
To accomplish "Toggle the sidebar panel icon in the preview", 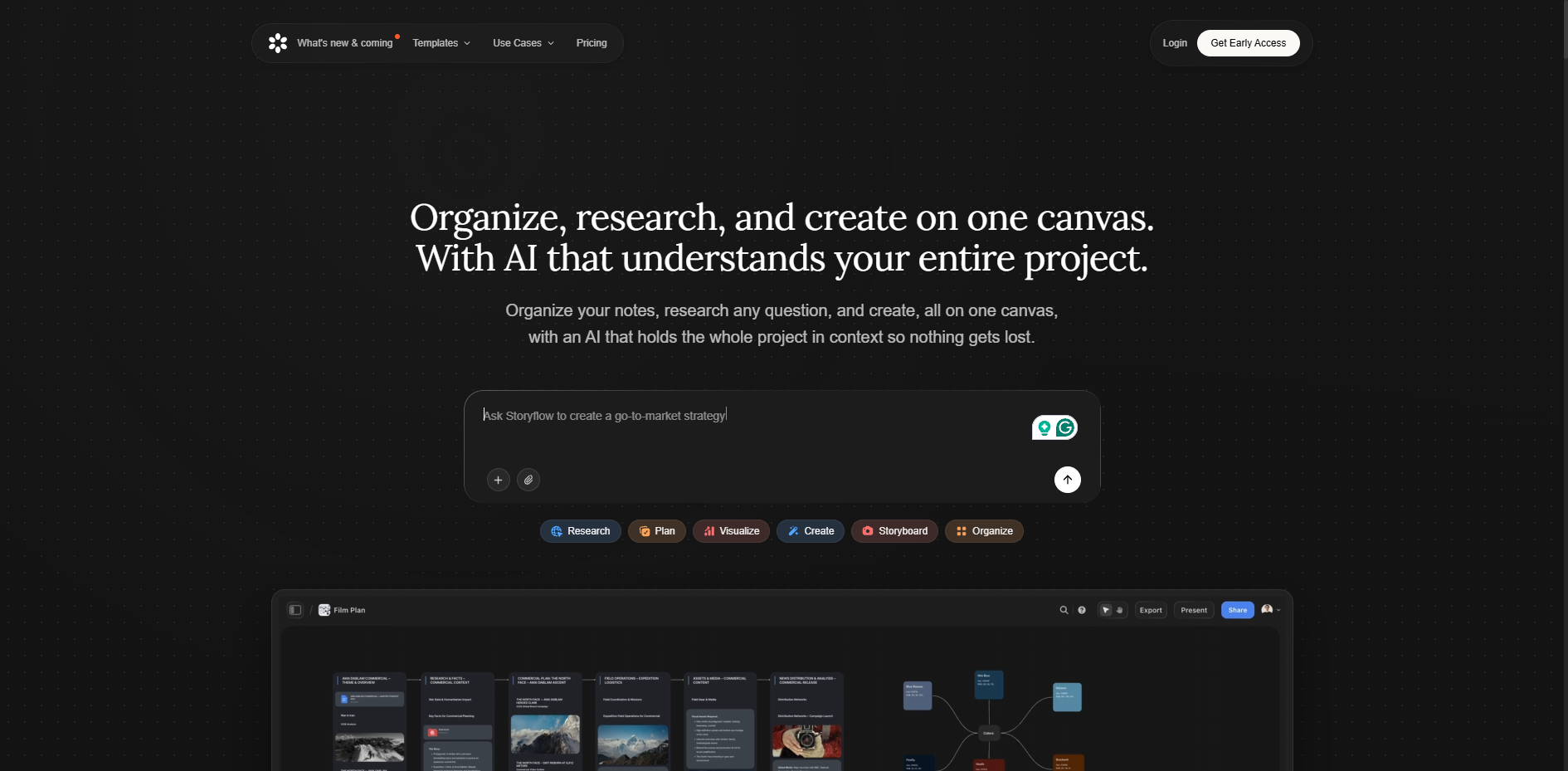I will coord(295,610).
